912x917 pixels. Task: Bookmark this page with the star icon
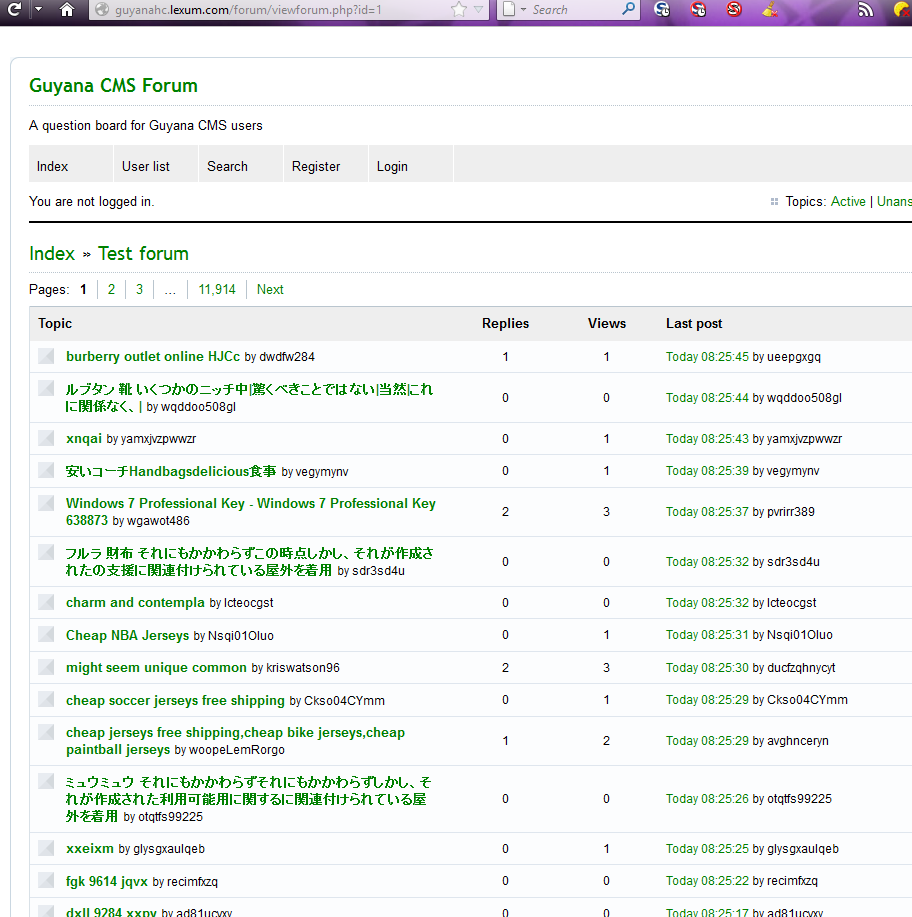458,10
